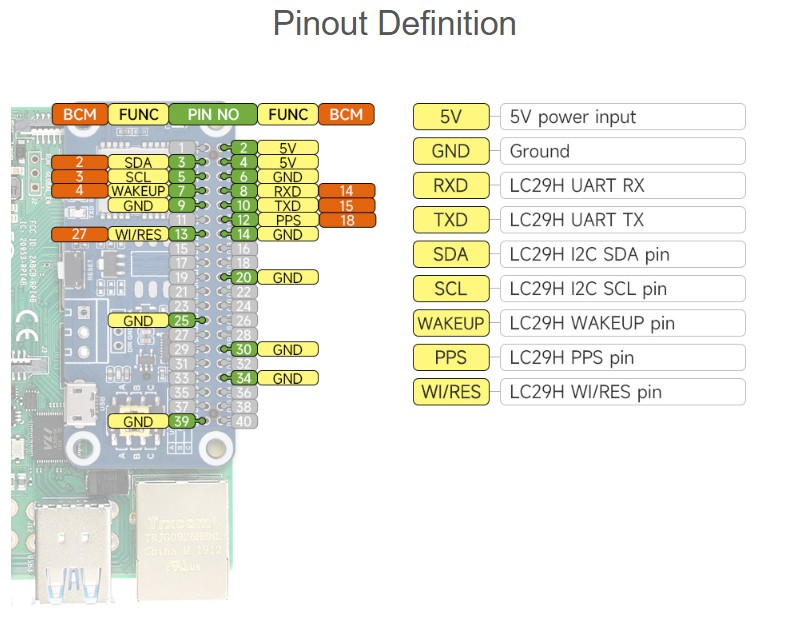Click green pin number 20
Screen dimensions: 786x633
click(244, 277)
